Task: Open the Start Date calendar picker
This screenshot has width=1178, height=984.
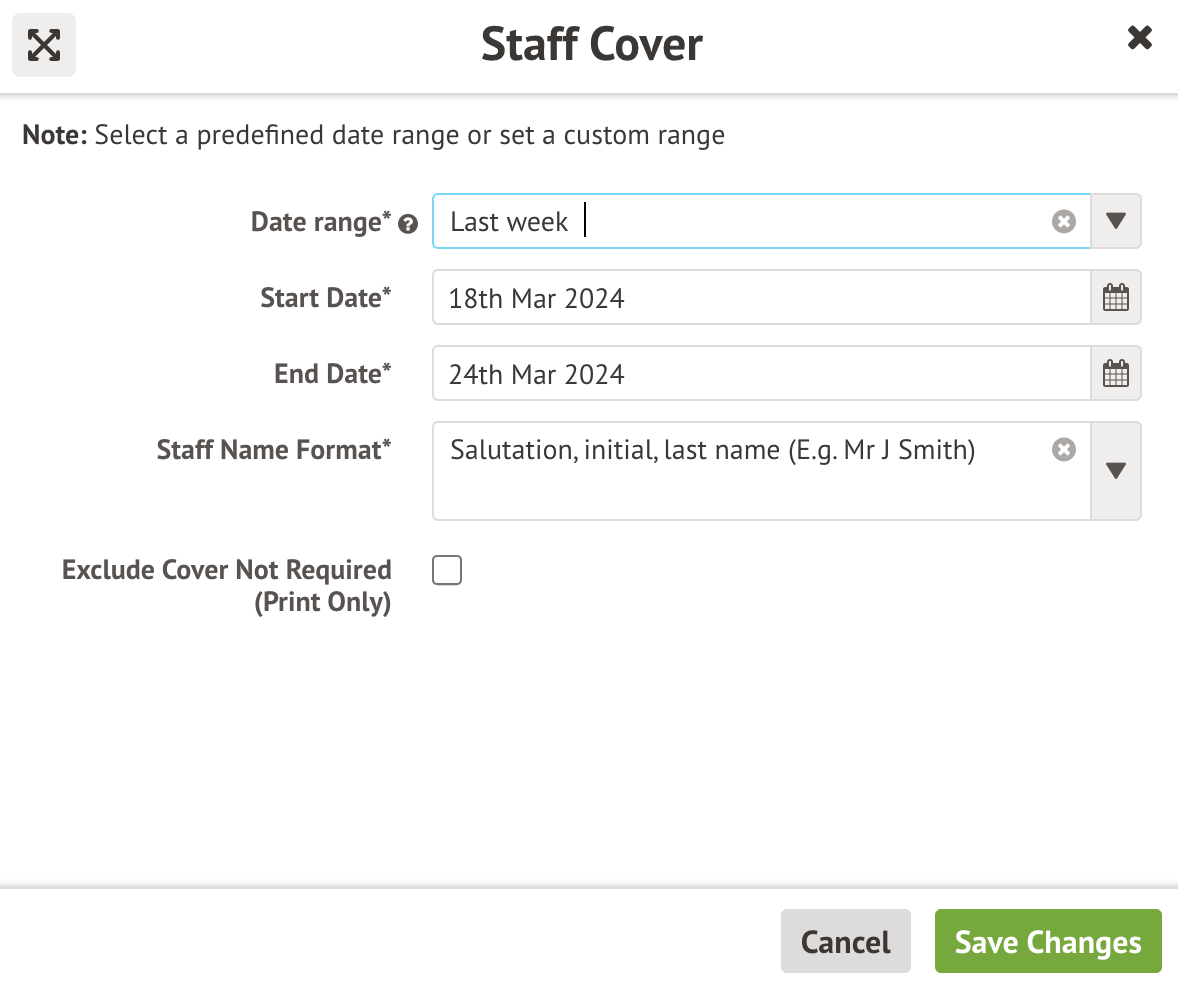Action: tap(1115, 298)
